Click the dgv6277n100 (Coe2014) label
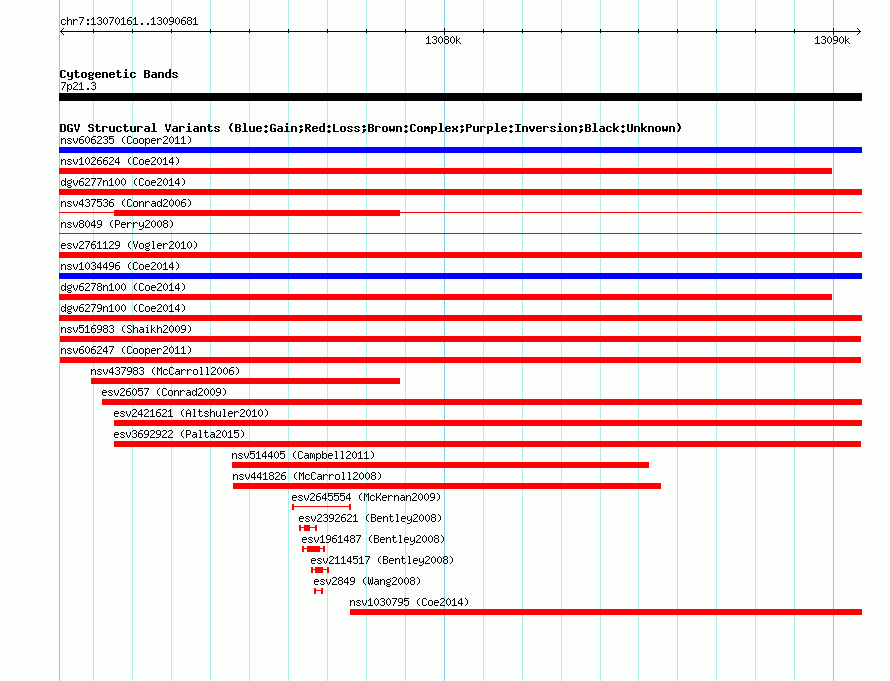This screenshot has width=890, height=681. (123, 182)
